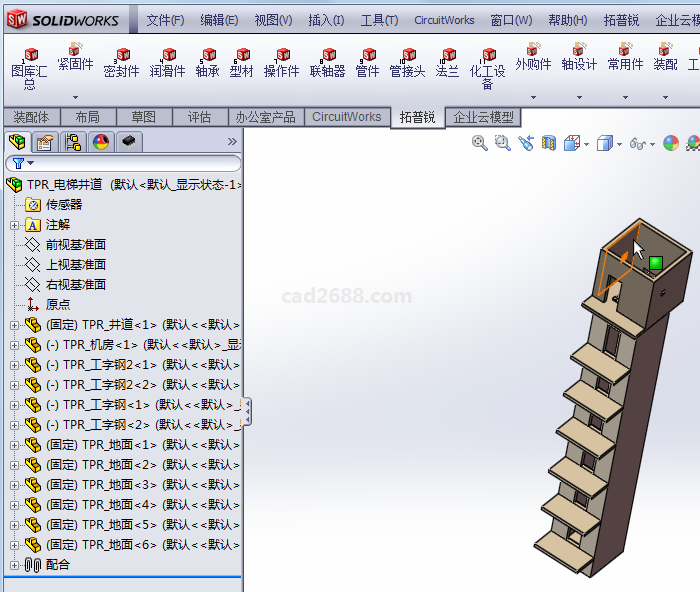The width and height of the screenshot is (700, 592).
Task: Toggle the Section View tool
Action: tap(548, 144)
